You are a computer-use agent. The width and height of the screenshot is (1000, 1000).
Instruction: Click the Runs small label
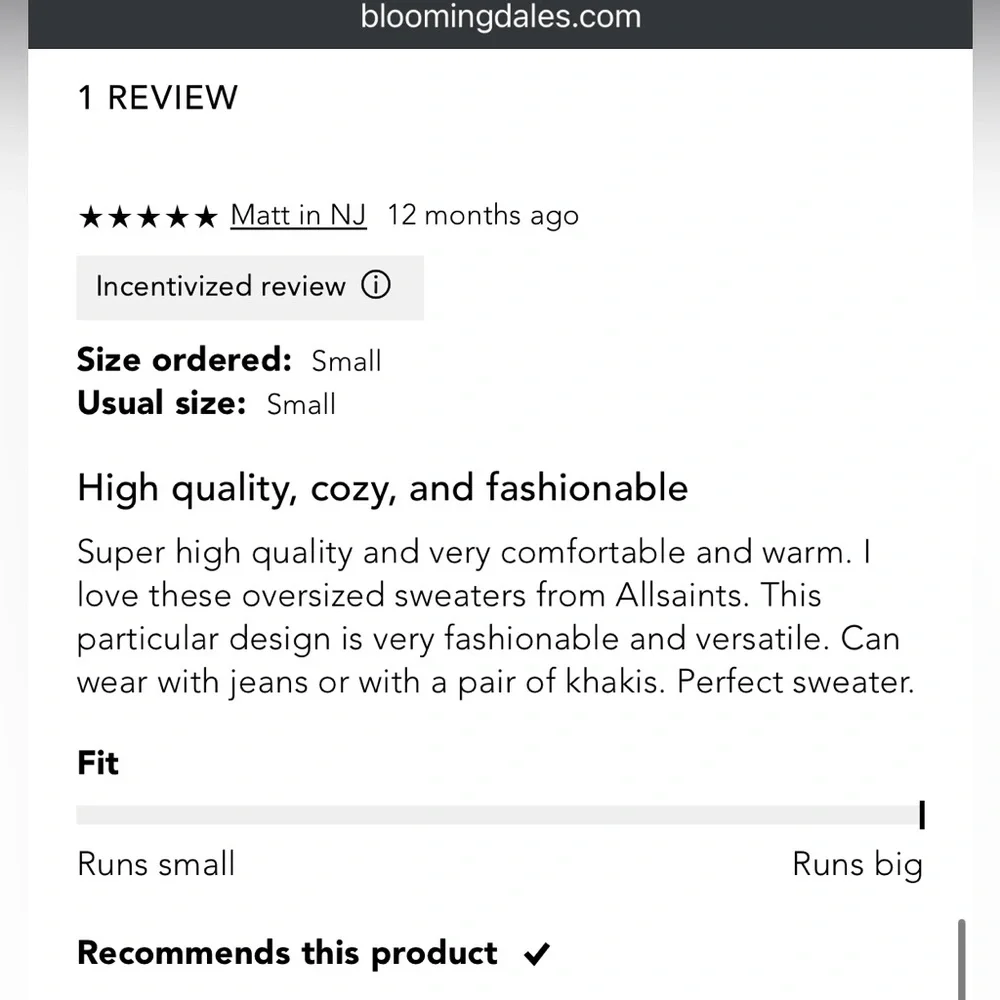pyautogui.click(x=156, y=864)
